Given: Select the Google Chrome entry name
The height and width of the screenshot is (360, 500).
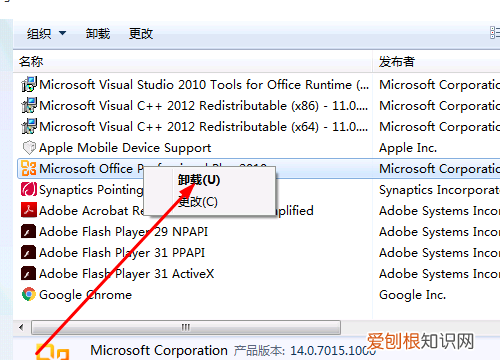Looking at the screenshot, I should 85,295.
